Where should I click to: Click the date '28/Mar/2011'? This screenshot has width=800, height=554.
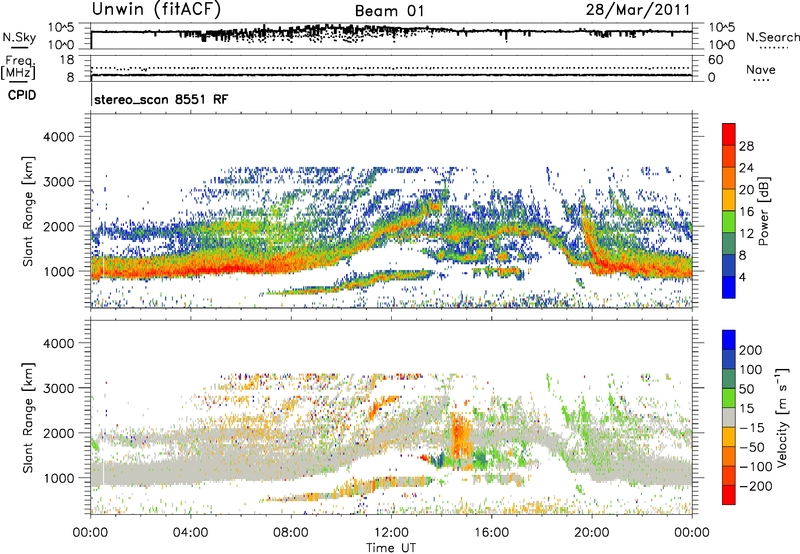638,10
